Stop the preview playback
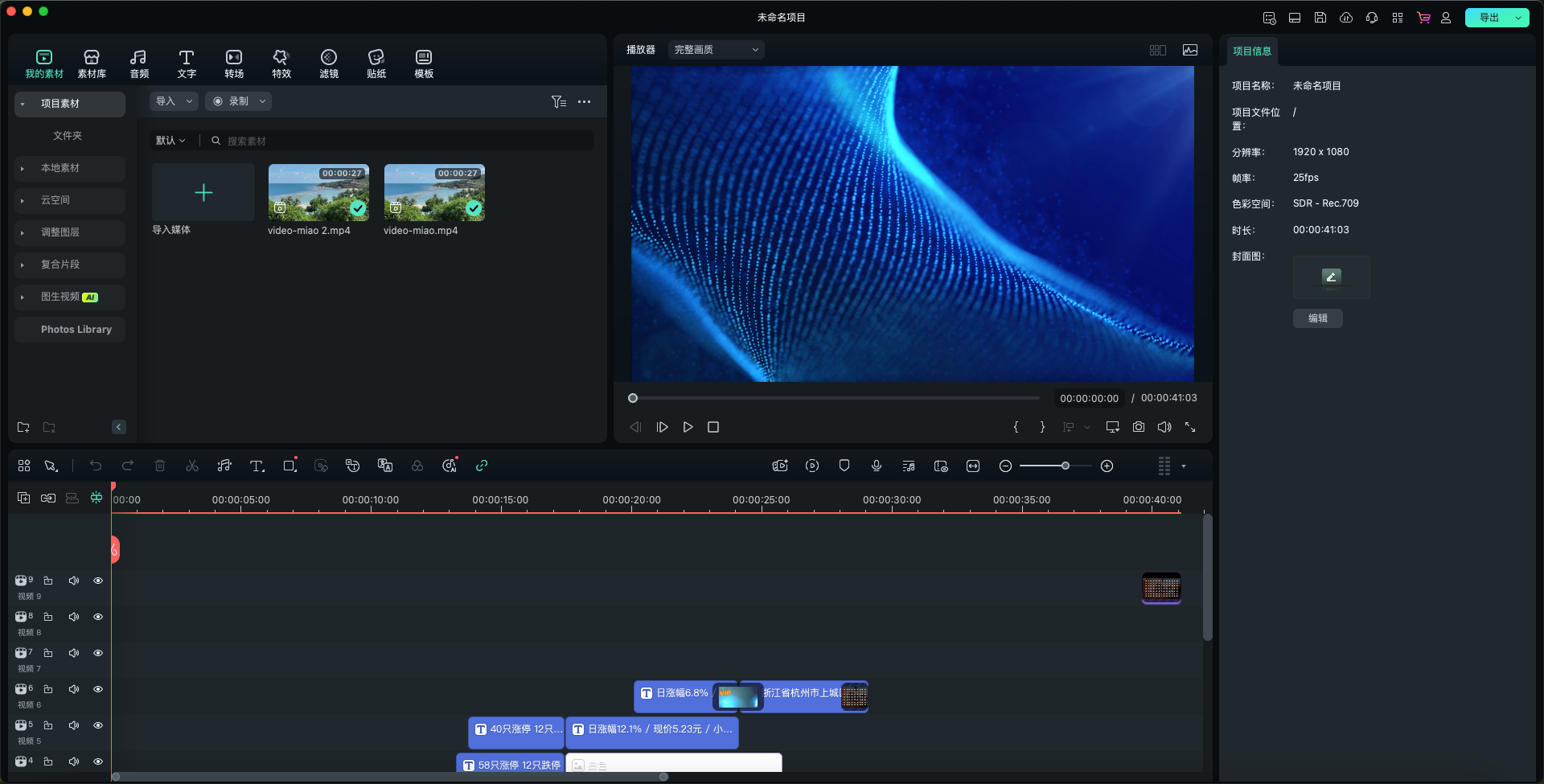The width and height of the screenshot is (1544, 784). click(713, 427)
